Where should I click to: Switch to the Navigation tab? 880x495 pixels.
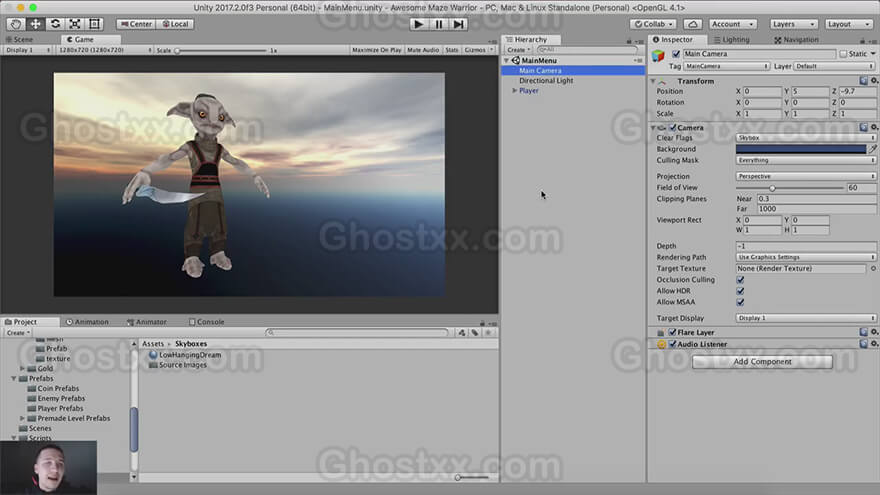point(796,40)
